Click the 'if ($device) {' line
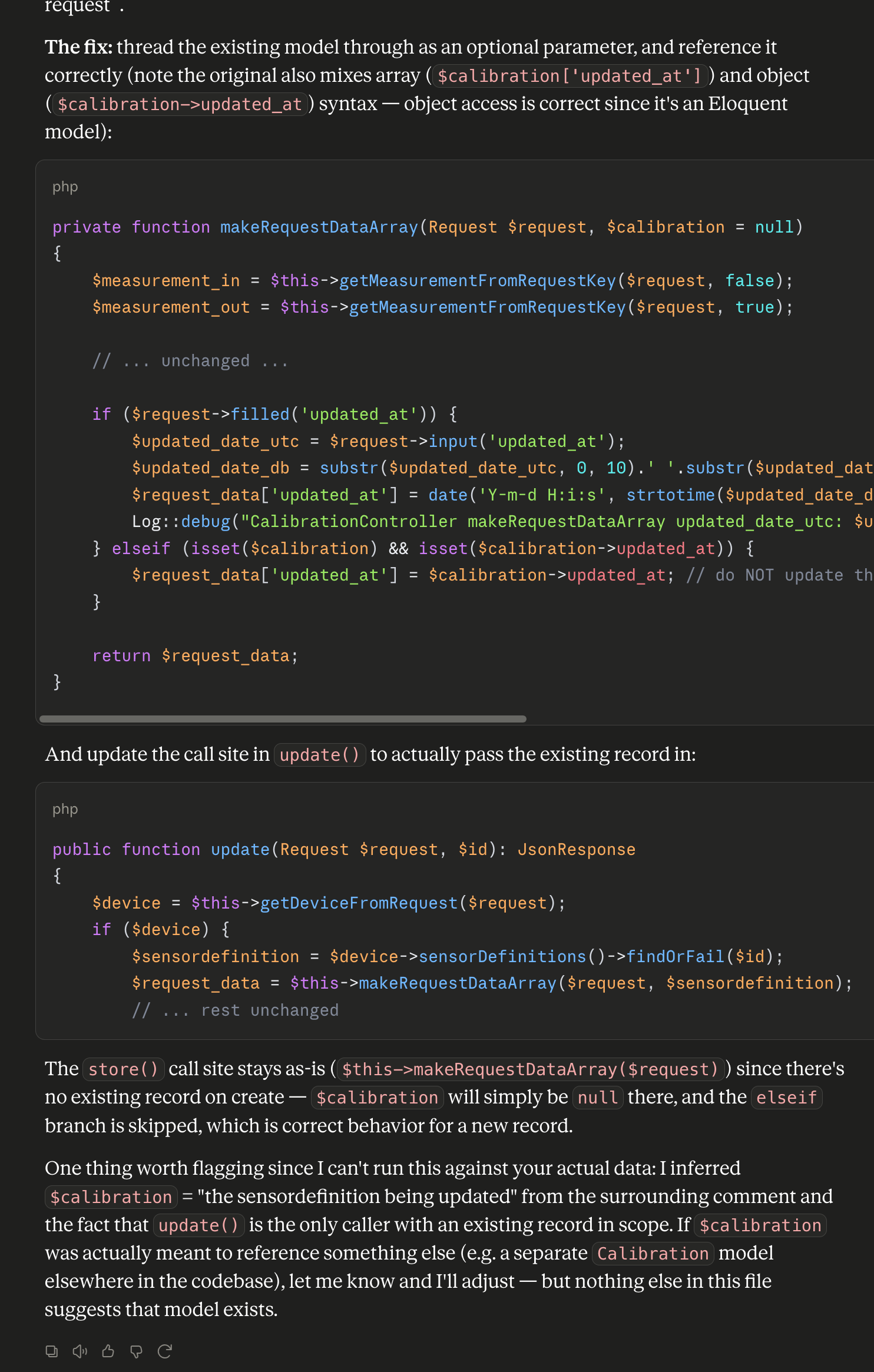This screenshot has height=1372, width=874. (x=161, y=929)
